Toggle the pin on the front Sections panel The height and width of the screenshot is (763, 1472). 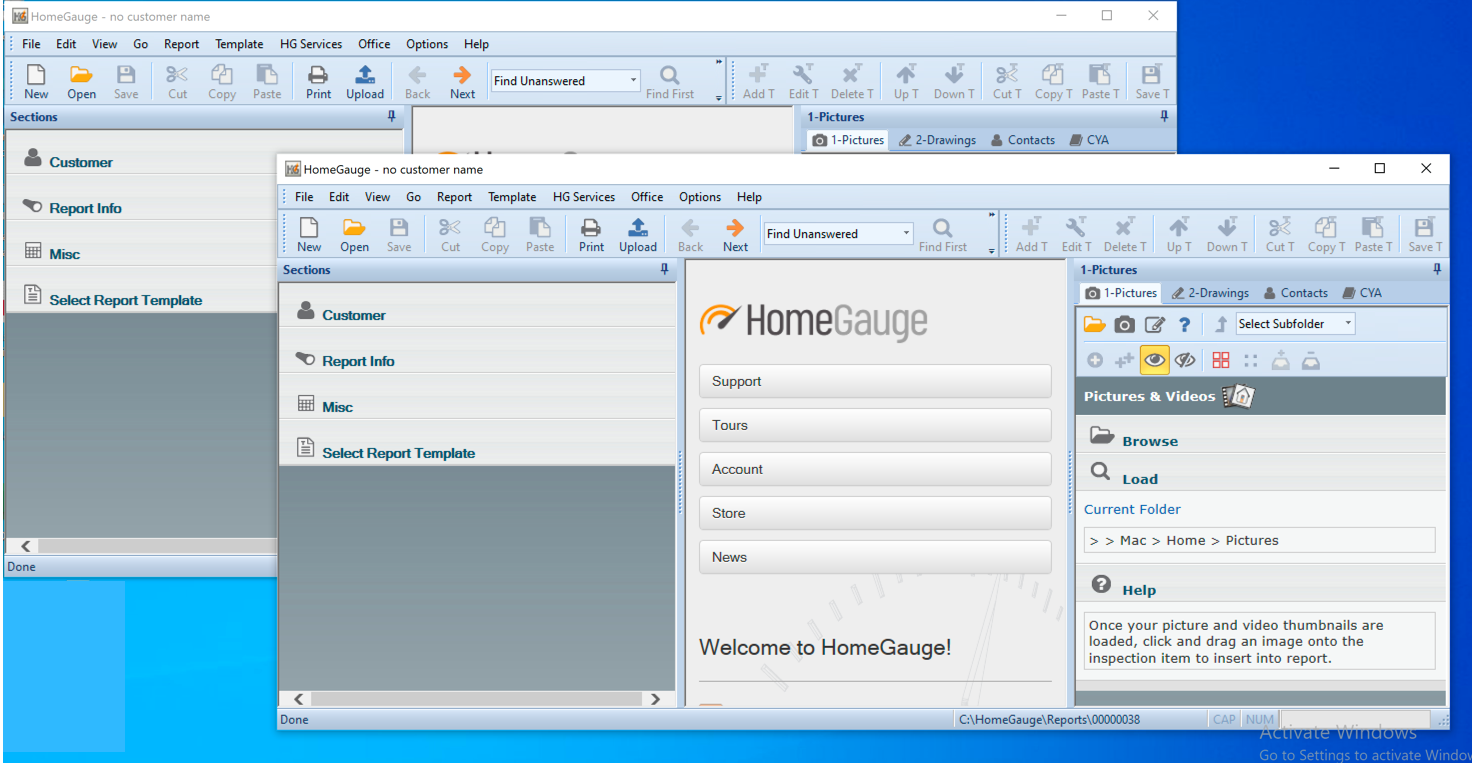pyautogui.click(x=664, y=270)
